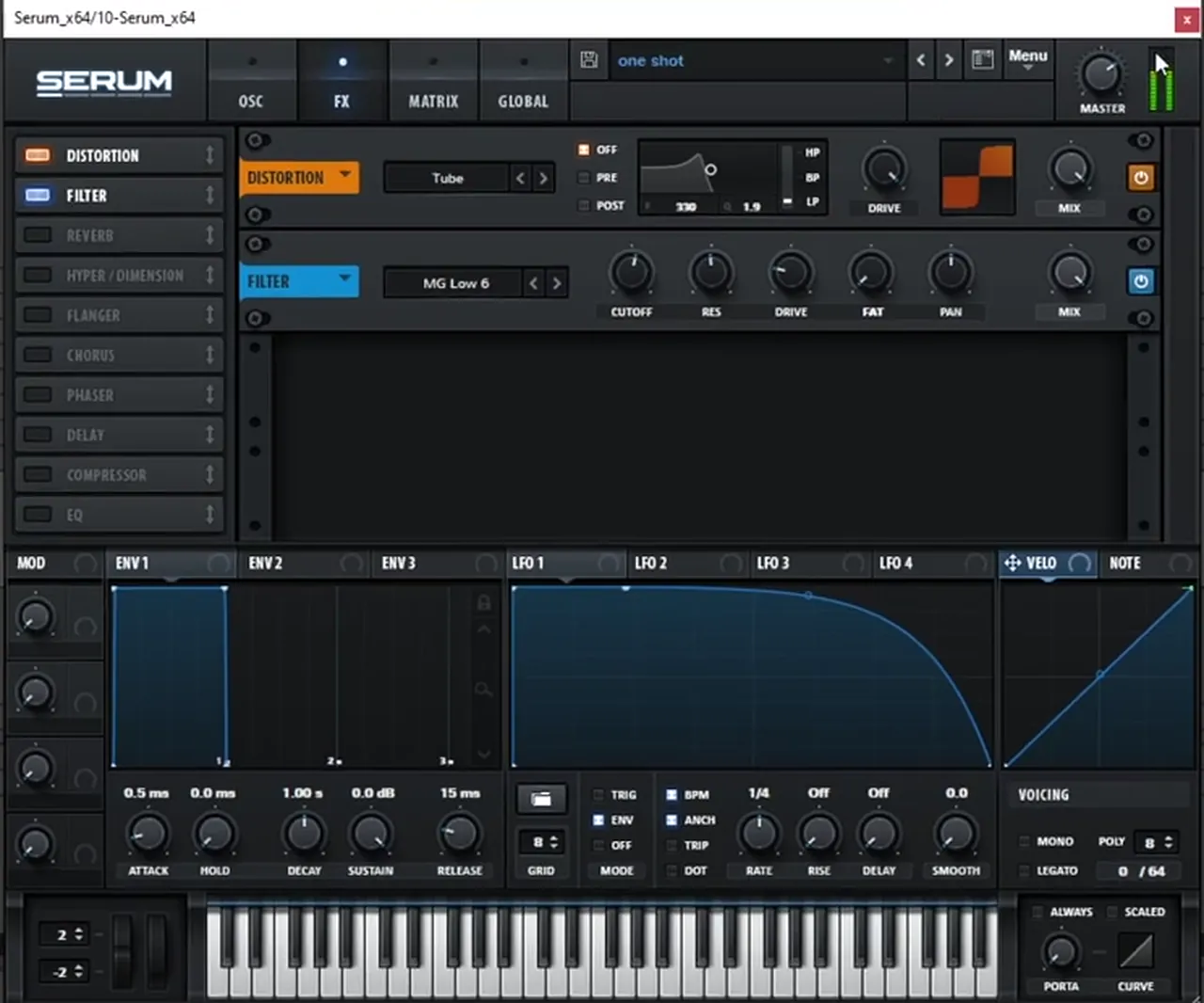The image size is (1204, 1003).
Task: Enable the Reverb effect toggle
Action: (38, 235)
